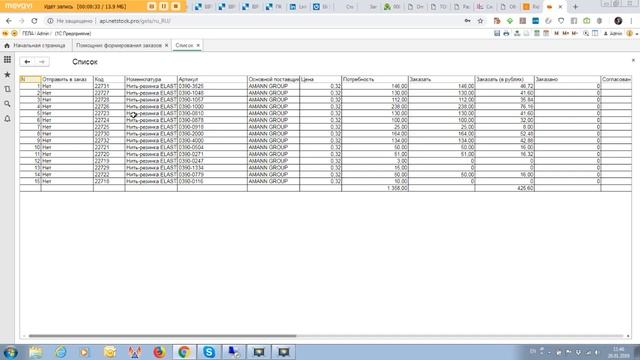Select article cell 0390-0271

(212, 154)
